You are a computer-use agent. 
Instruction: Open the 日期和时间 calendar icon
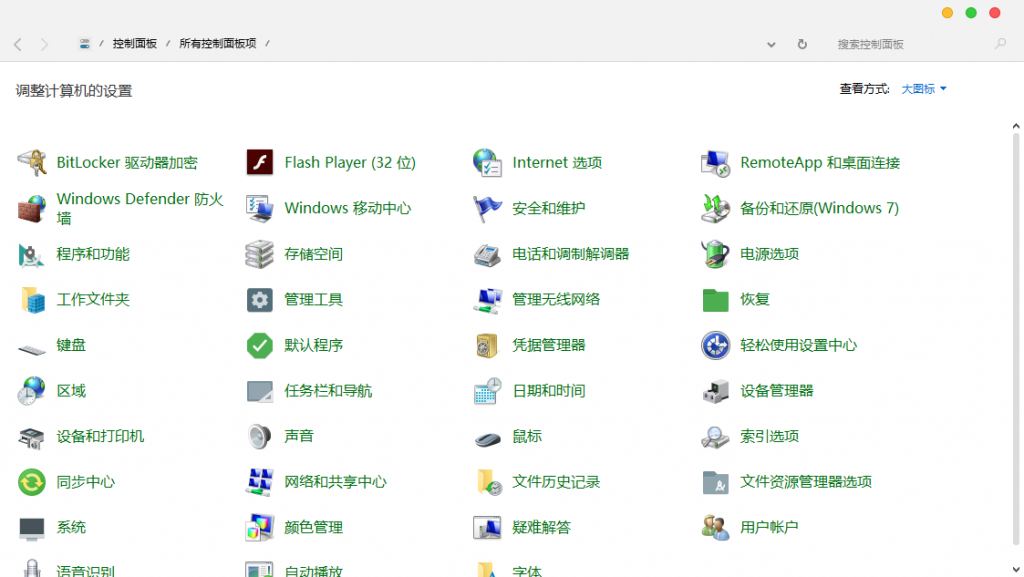(x=487, y=391)
